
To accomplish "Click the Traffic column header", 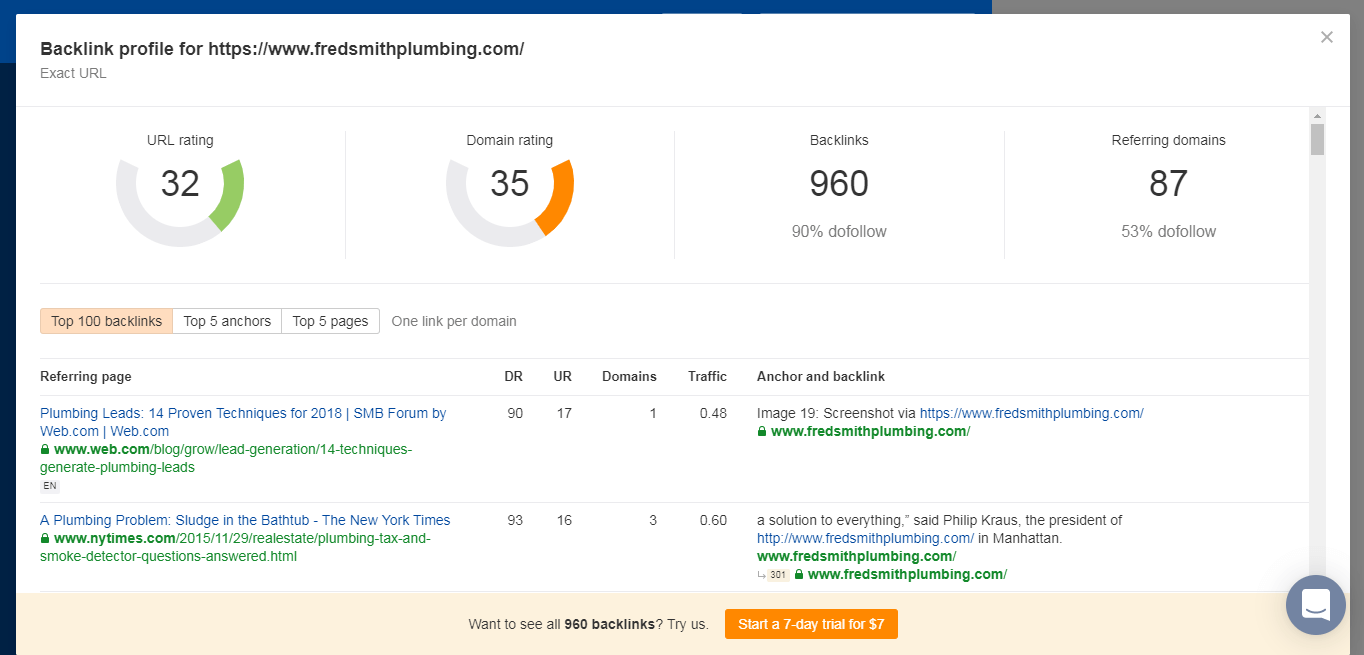I will tap(707, 377).
